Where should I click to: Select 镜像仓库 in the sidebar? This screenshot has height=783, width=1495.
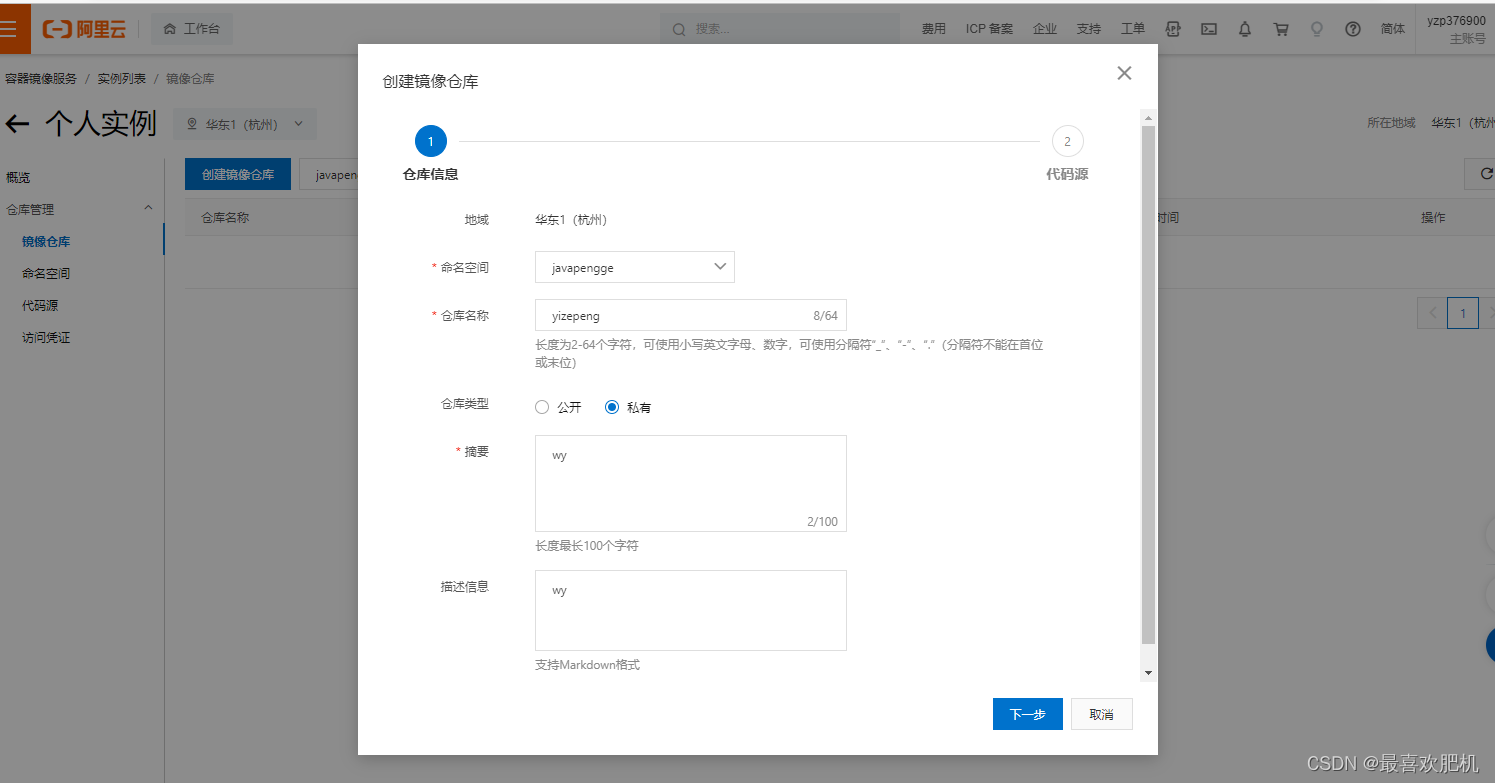tap(46, 241)
